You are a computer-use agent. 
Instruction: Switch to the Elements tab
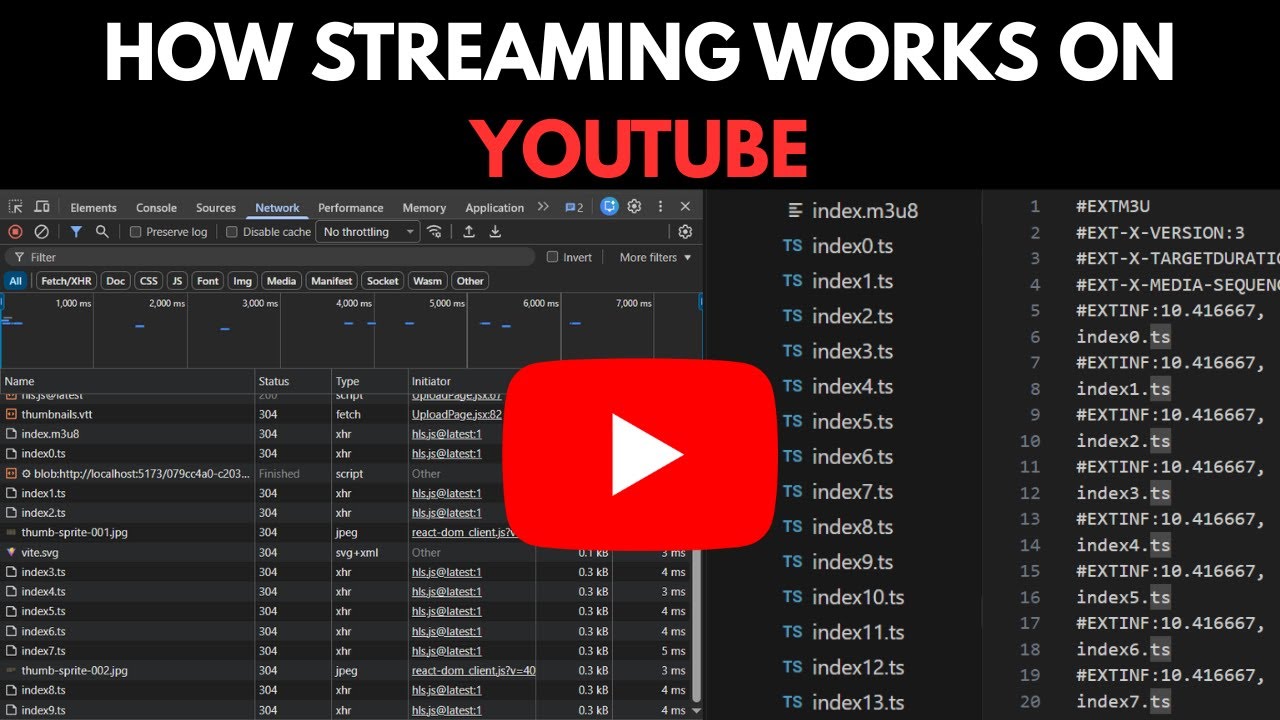(94, 208)
